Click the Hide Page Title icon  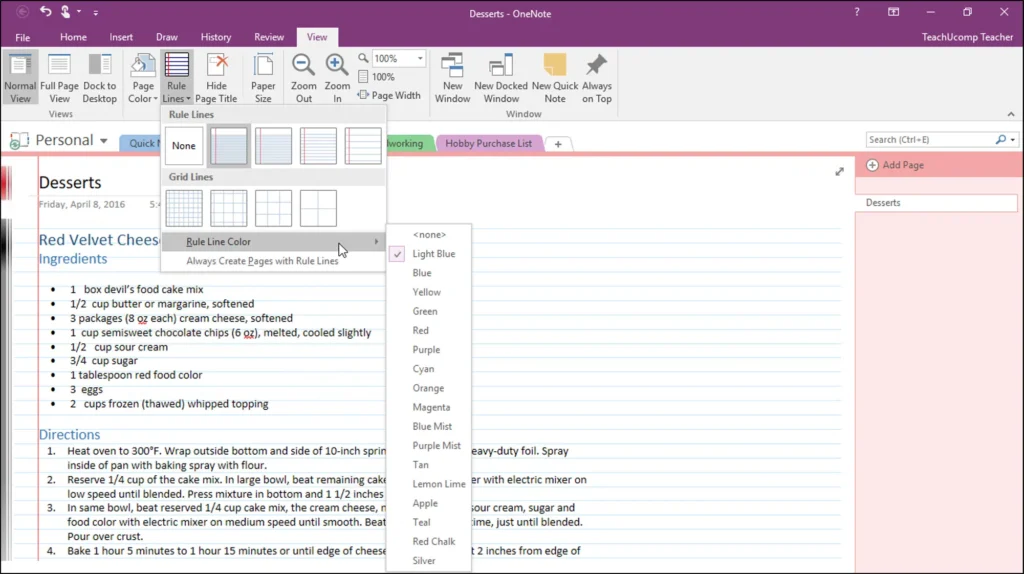tap(216, 78)
